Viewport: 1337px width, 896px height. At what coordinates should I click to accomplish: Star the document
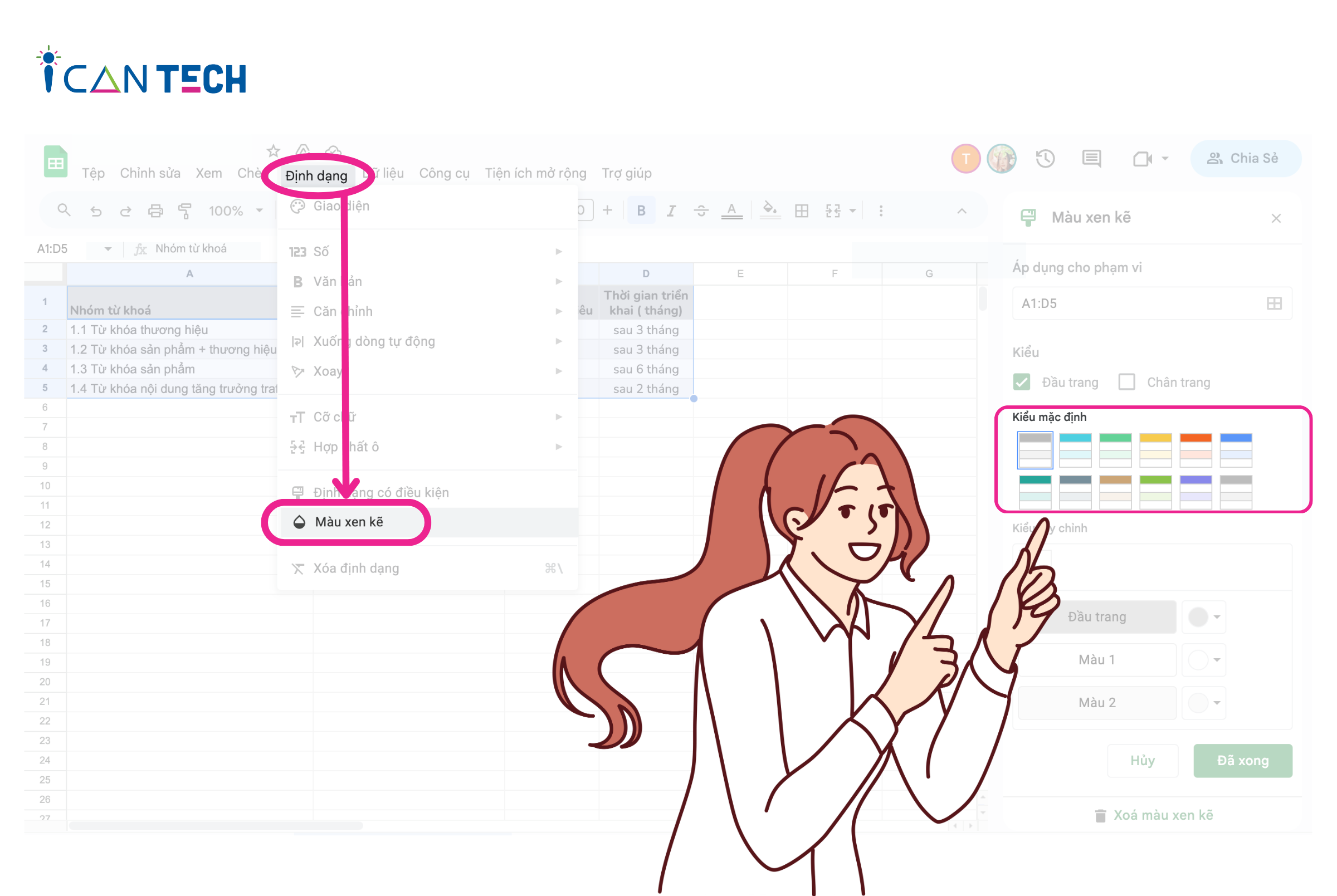[x=273, y=151]
